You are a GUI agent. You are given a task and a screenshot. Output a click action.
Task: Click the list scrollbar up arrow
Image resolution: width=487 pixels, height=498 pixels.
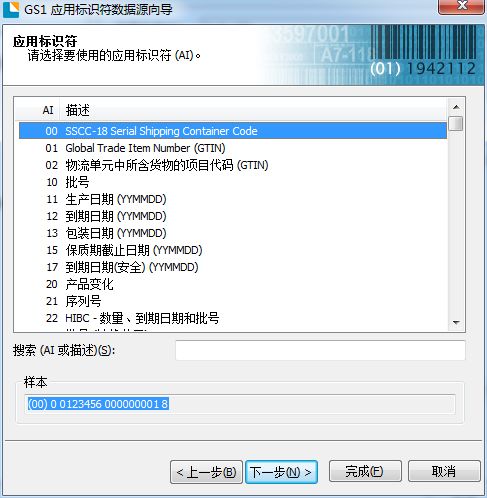point(456,107)
